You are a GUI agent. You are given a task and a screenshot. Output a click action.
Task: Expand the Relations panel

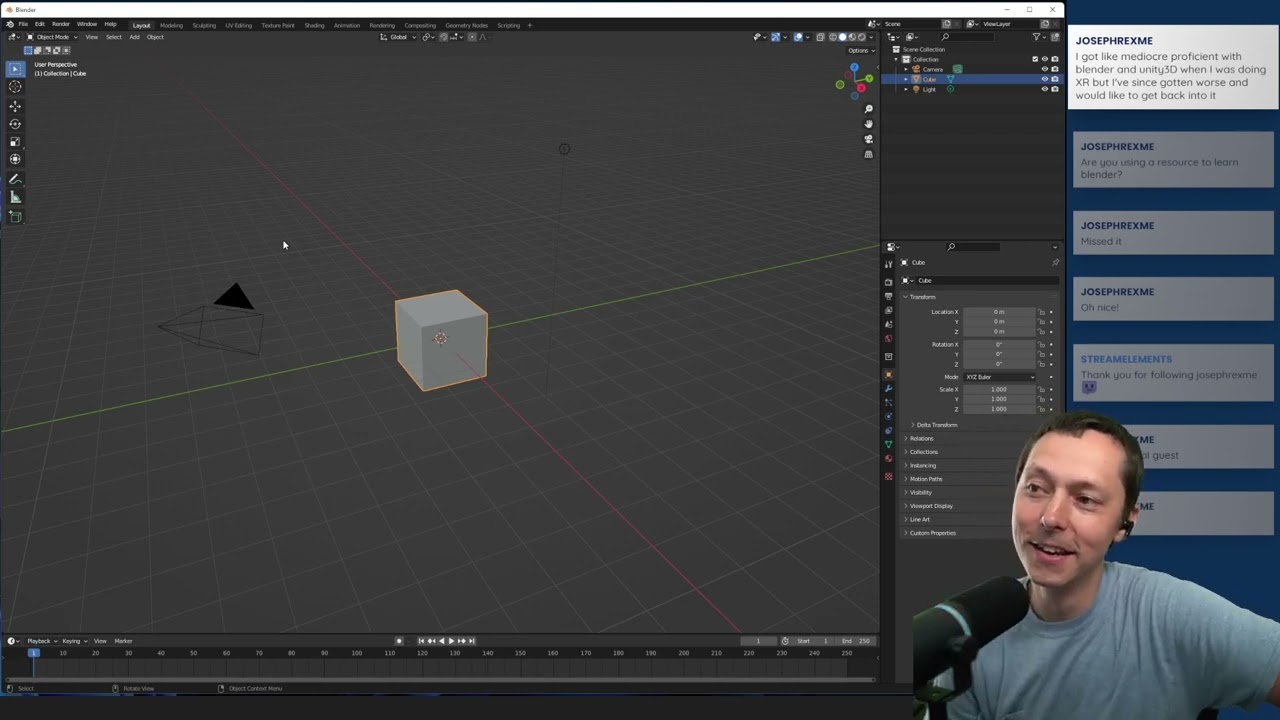(921, 438)
